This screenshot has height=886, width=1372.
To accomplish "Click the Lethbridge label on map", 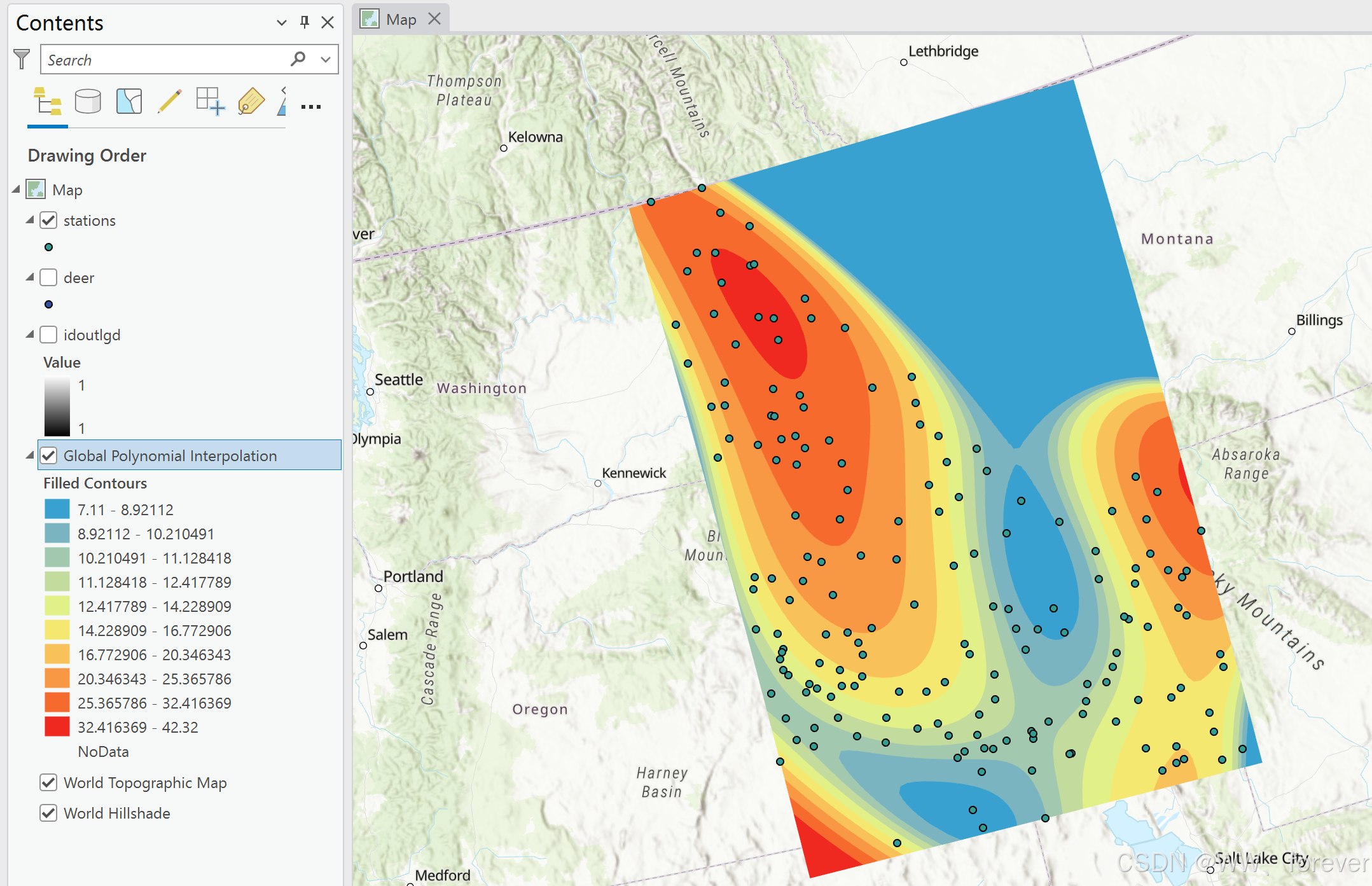I will 943,51.
